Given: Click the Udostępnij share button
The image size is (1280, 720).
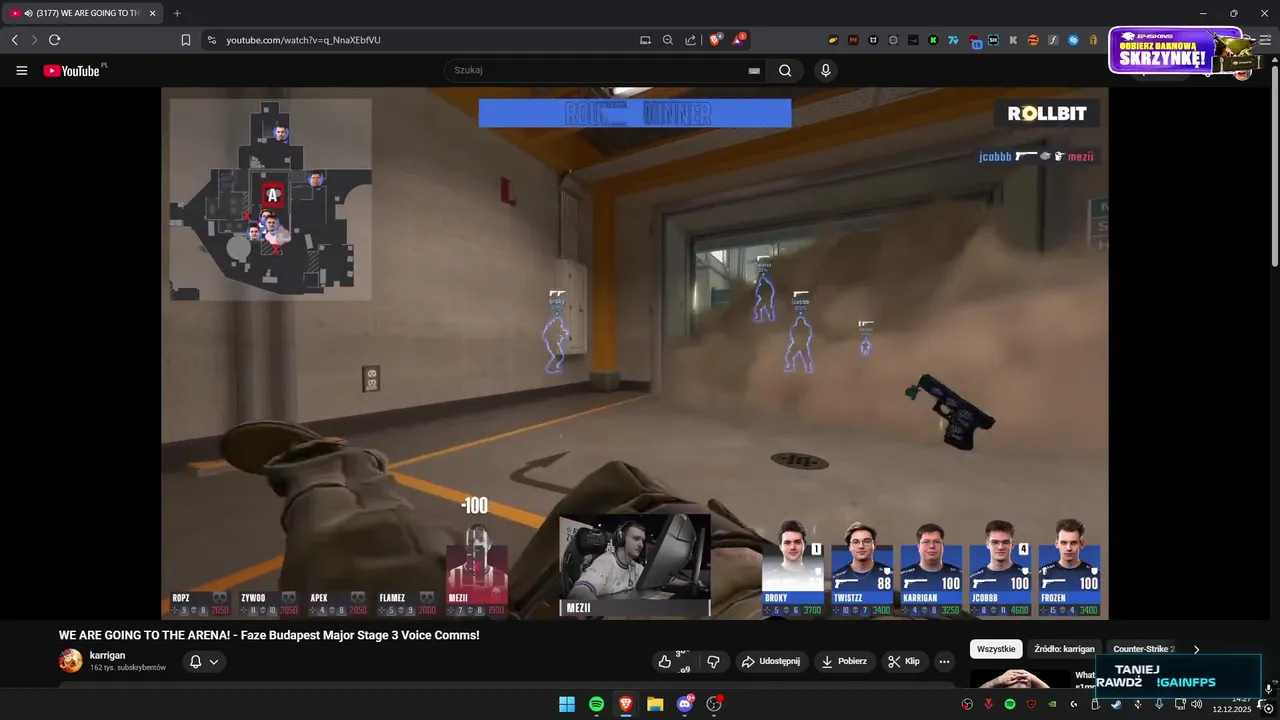Looking at the screenshot, I should point(772,661).
